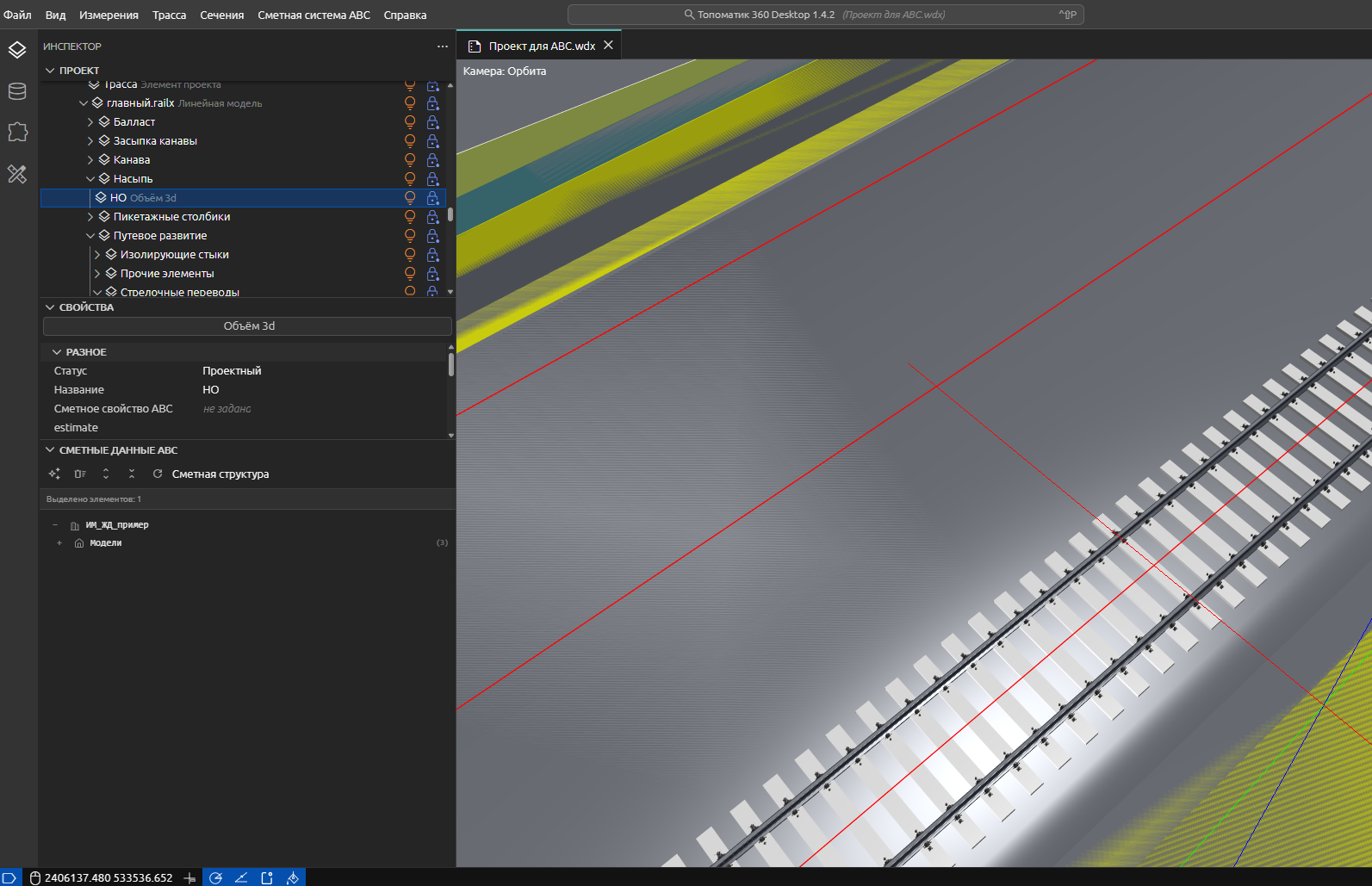Viewport: 1372px width, 886px height.
Task: Toggle the circular snap icon in status bar
Action: (215, 877)
